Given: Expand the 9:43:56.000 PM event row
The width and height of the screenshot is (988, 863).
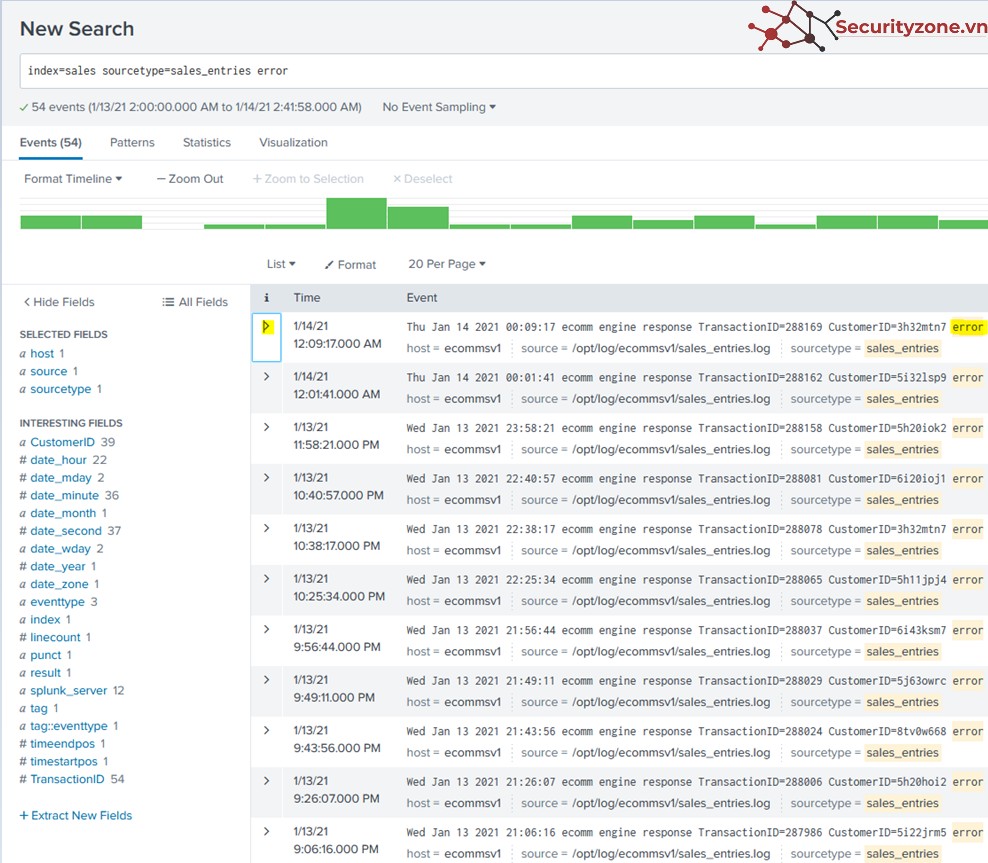Looking at the screenshot, I should [267, 730].
